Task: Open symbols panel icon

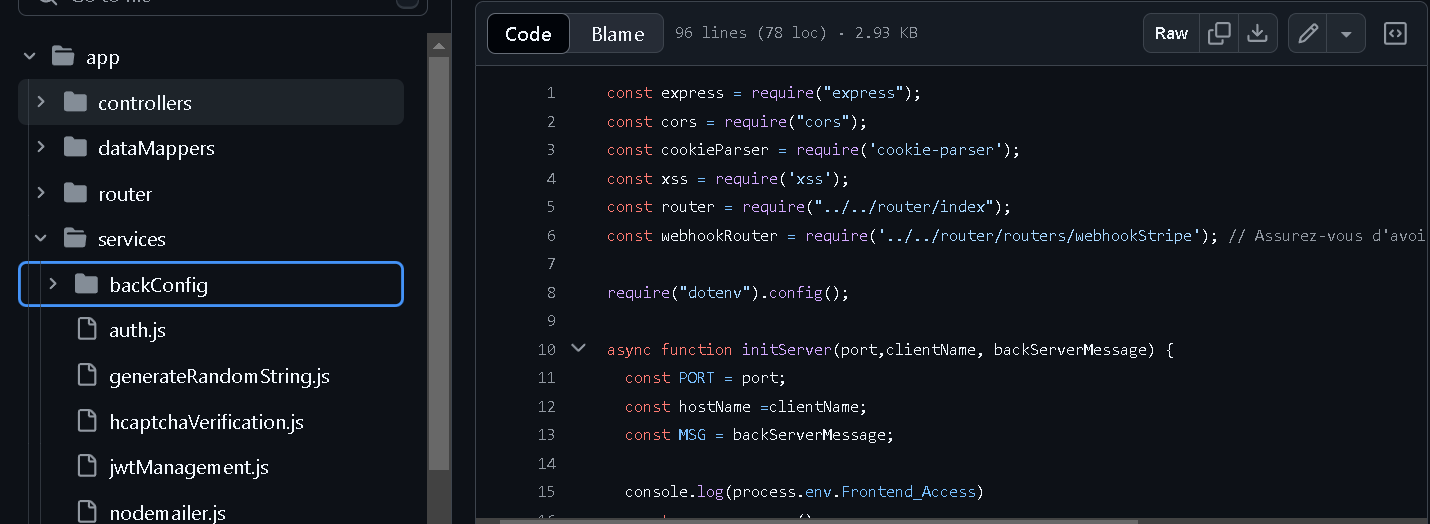Action: pyautogui.click(x=1395, y=33)
